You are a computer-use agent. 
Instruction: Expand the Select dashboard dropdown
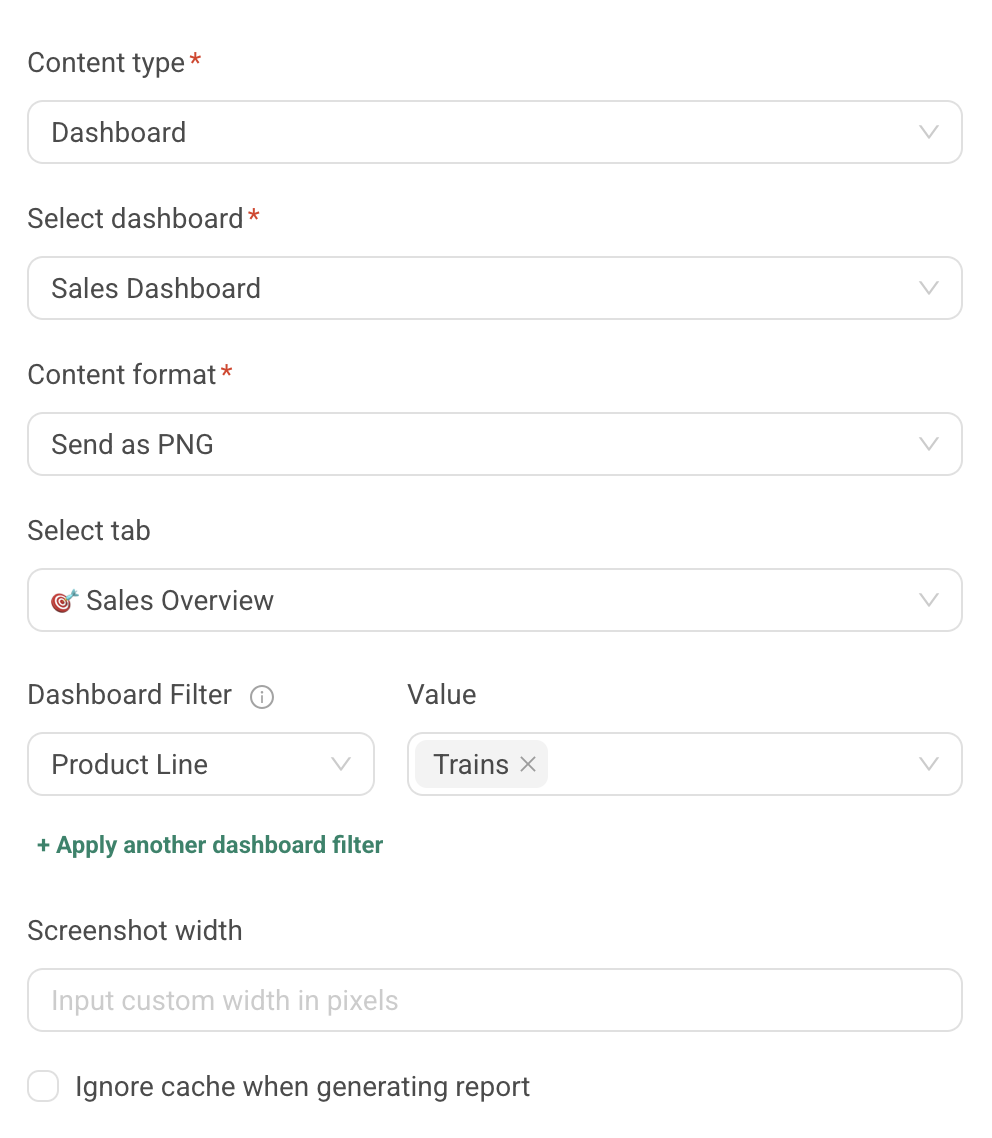(x=495, y=288)
